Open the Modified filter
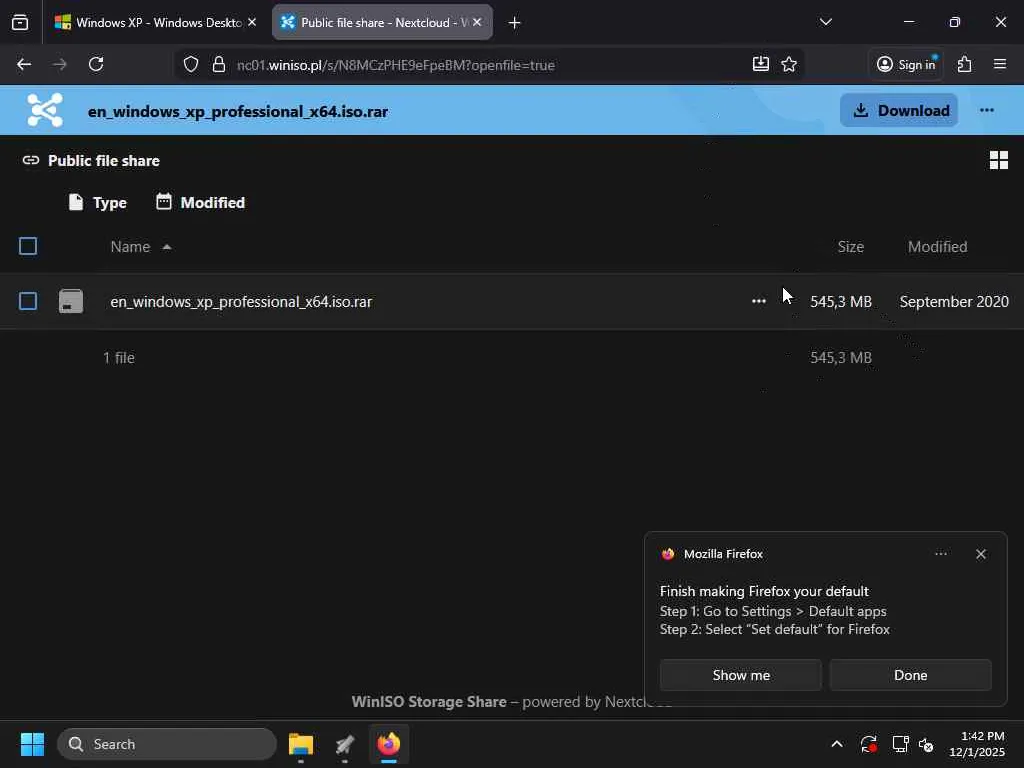Image resolution: width=1024 pixels, height=768 pixels. point(201,202)
